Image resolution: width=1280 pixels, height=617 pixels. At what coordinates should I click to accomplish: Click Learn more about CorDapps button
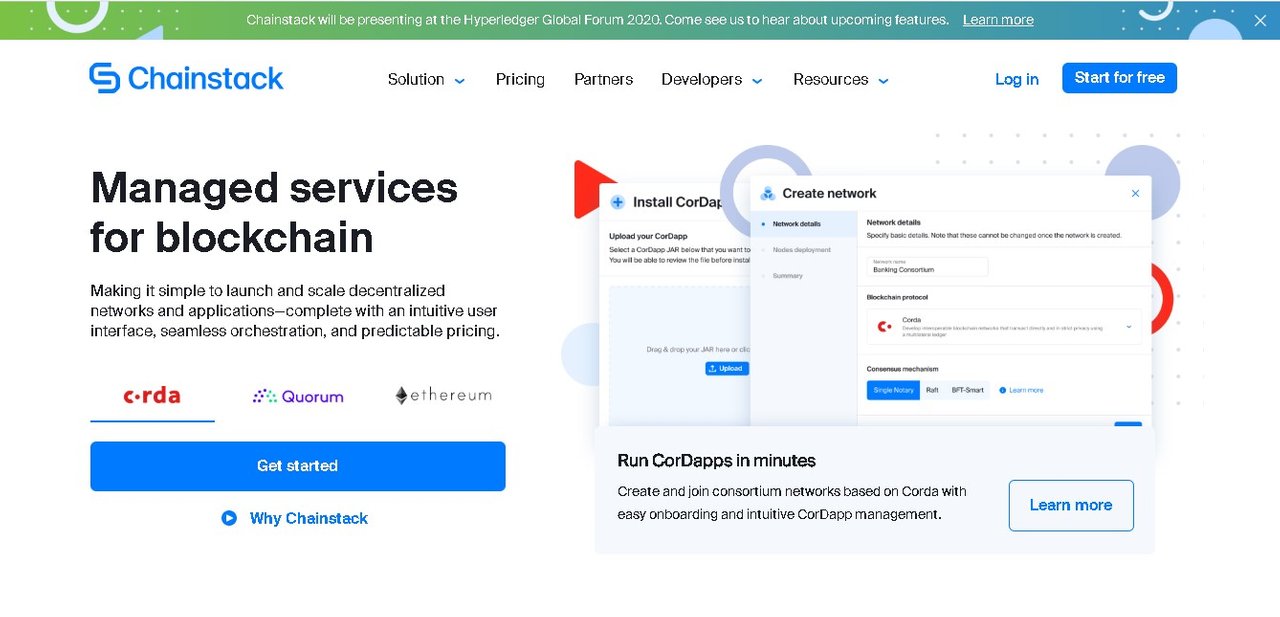point(1071,505)
